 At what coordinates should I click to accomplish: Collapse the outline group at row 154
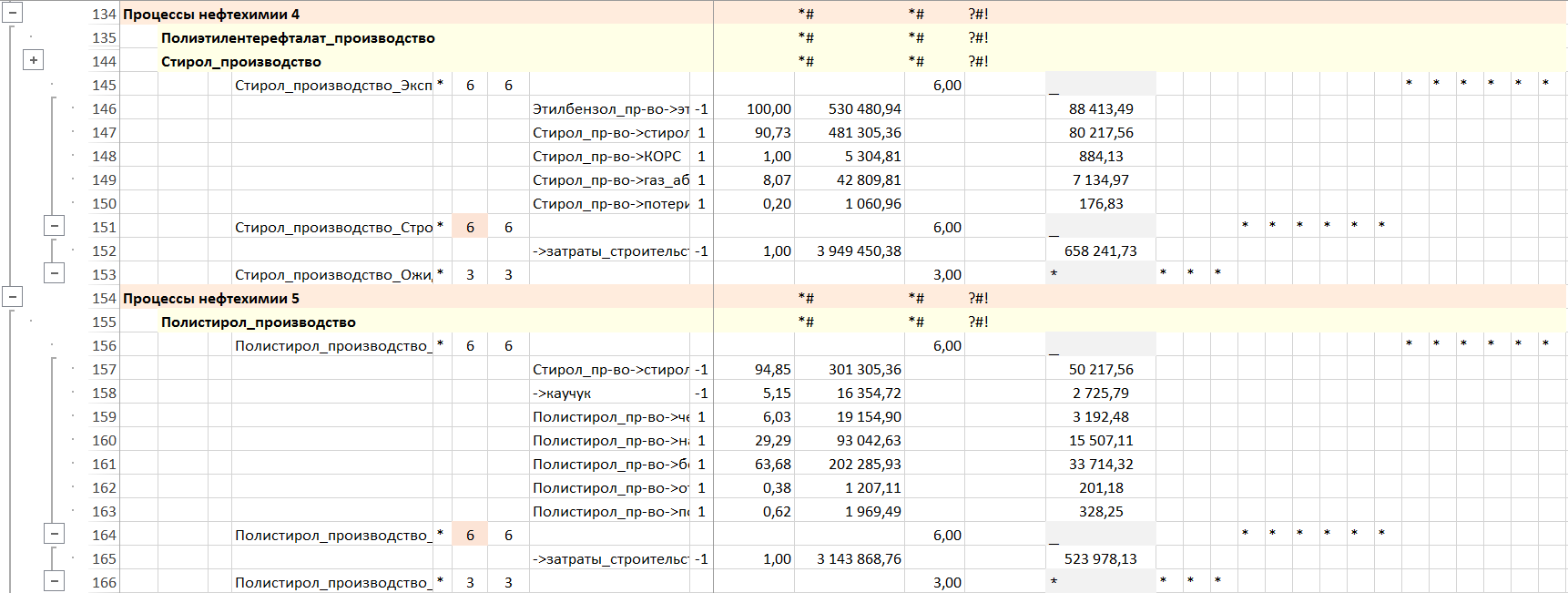(x=13, y=297)
